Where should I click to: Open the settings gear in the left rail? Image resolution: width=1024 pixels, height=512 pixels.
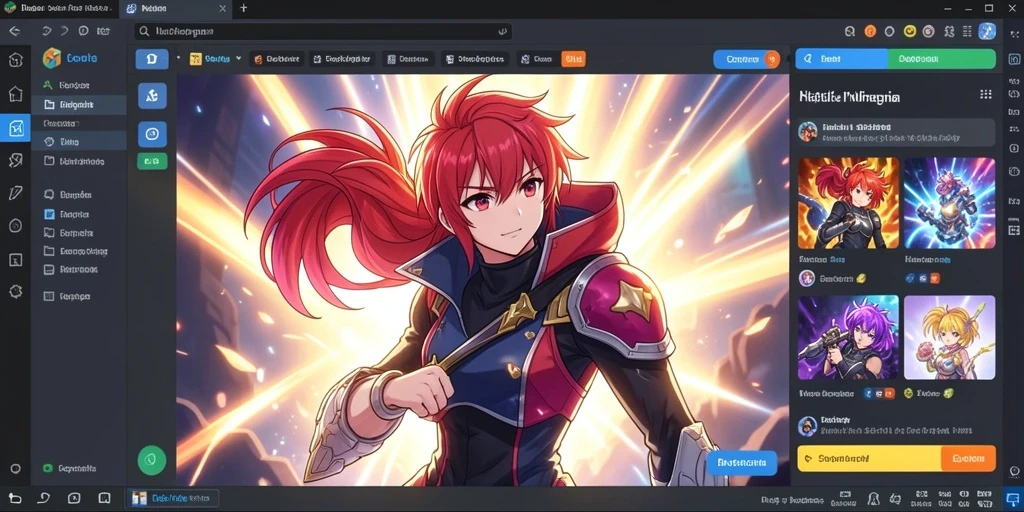pyautogui.click(x=16, y=291)
